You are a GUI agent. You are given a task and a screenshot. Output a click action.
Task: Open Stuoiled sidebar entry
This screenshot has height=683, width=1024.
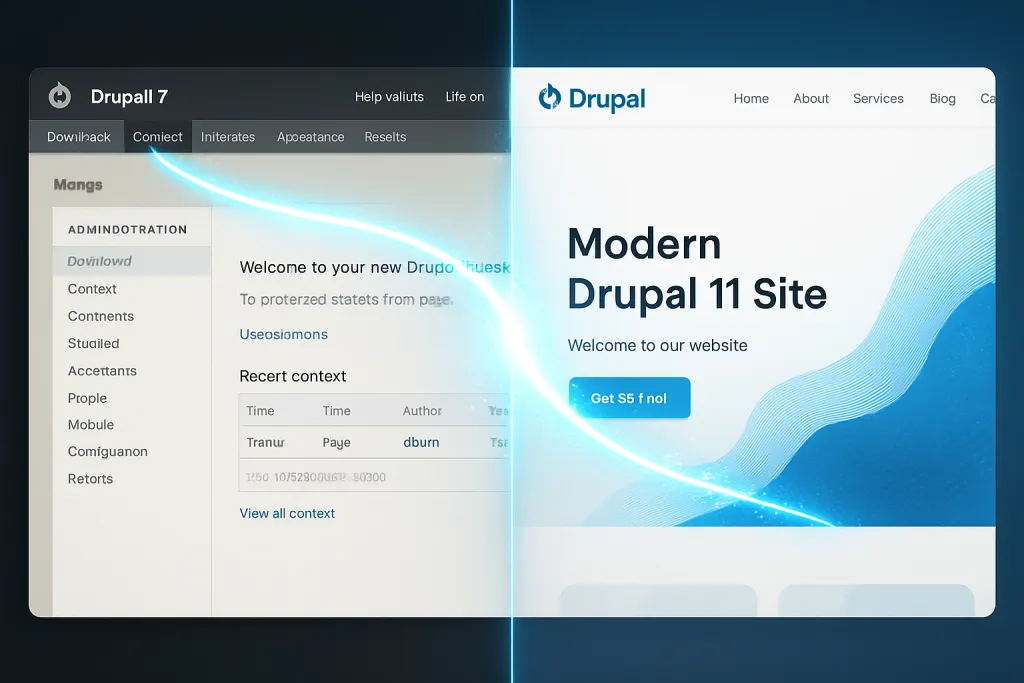tap(93, 343)
